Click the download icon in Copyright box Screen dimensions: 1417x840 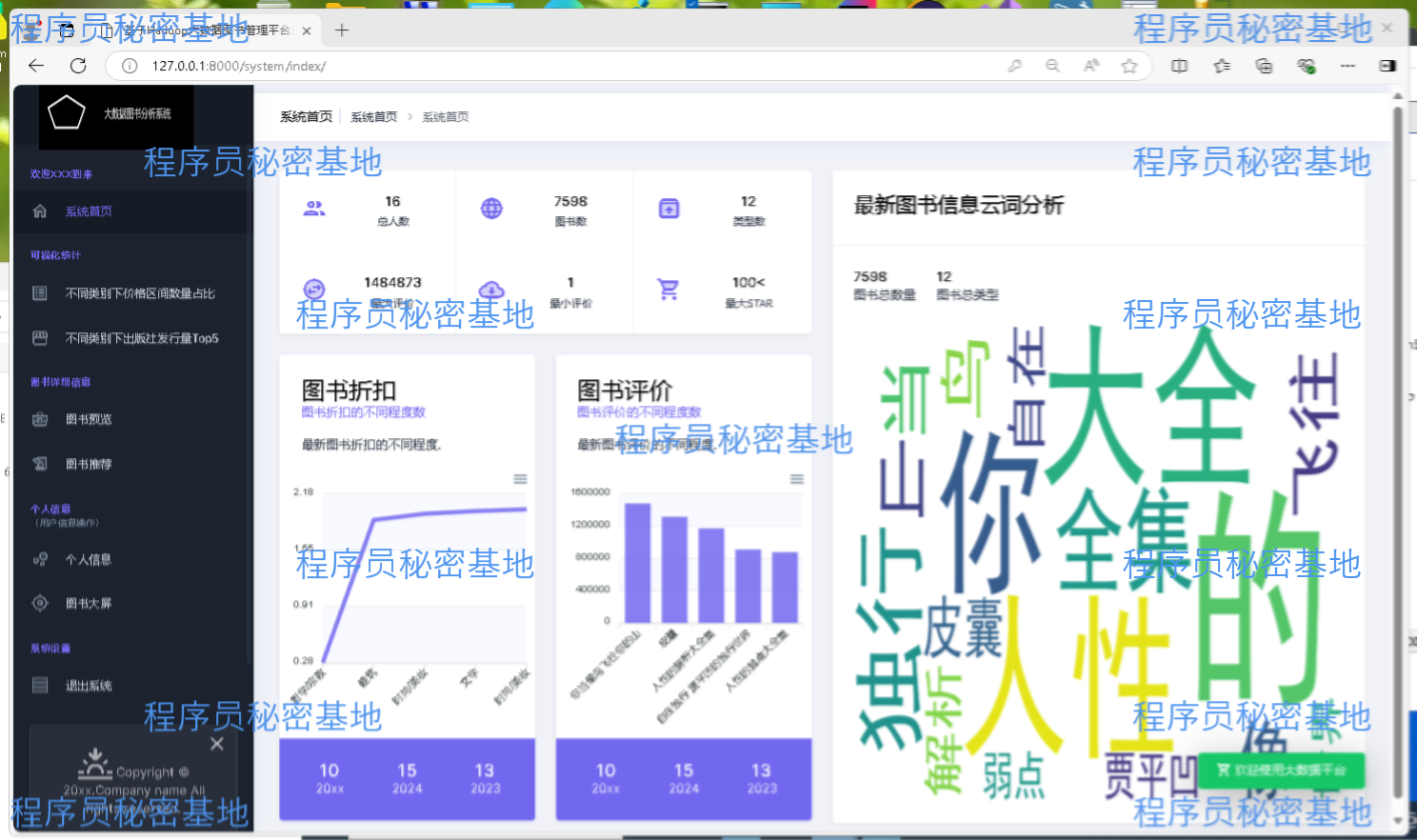pyautogui.click(x=94, y=764)
